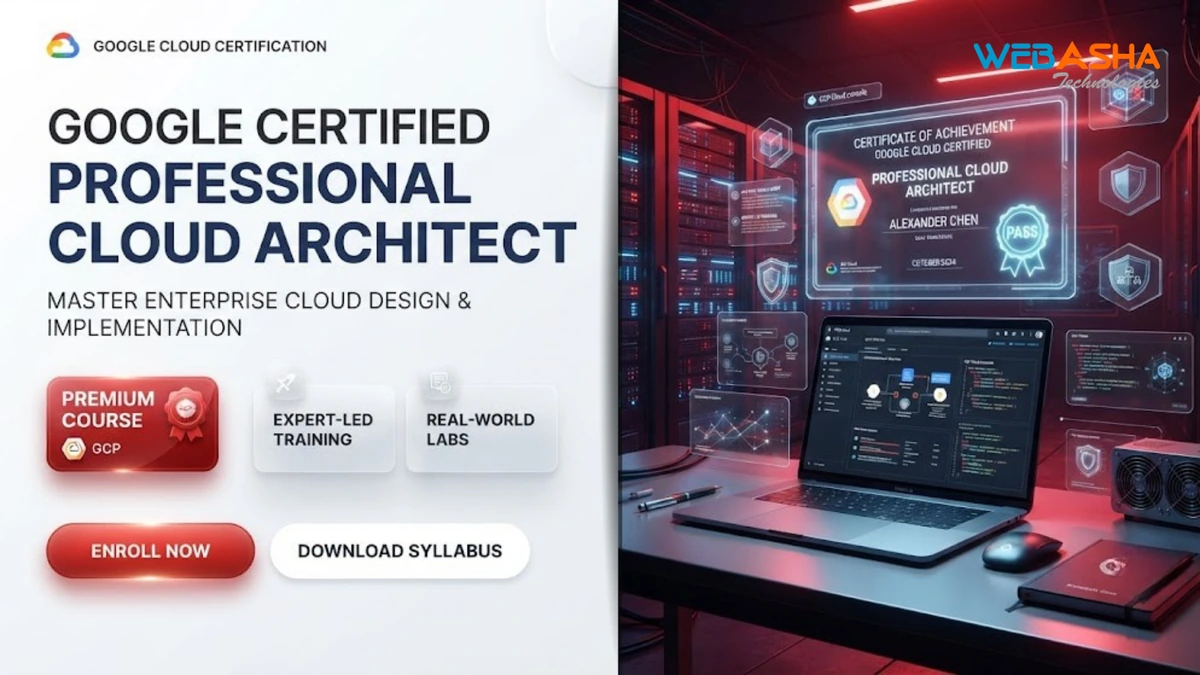Click the MASTER ENTERPRISE CLOUD DESIGN subtitle
The width and height of the screenshot is (1200, 675).
[259, 313]
